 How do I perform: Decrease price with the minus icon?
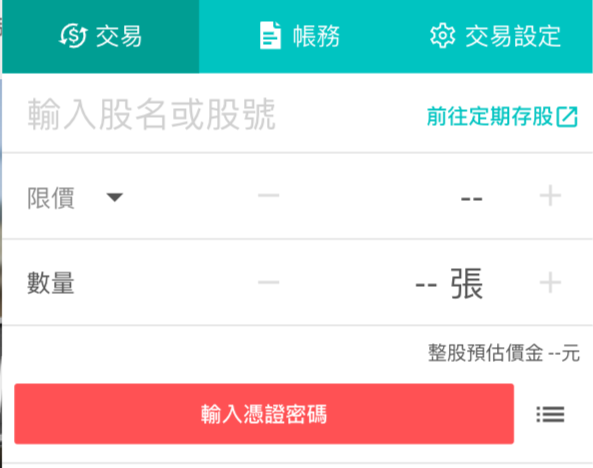[x=269, y=196]
